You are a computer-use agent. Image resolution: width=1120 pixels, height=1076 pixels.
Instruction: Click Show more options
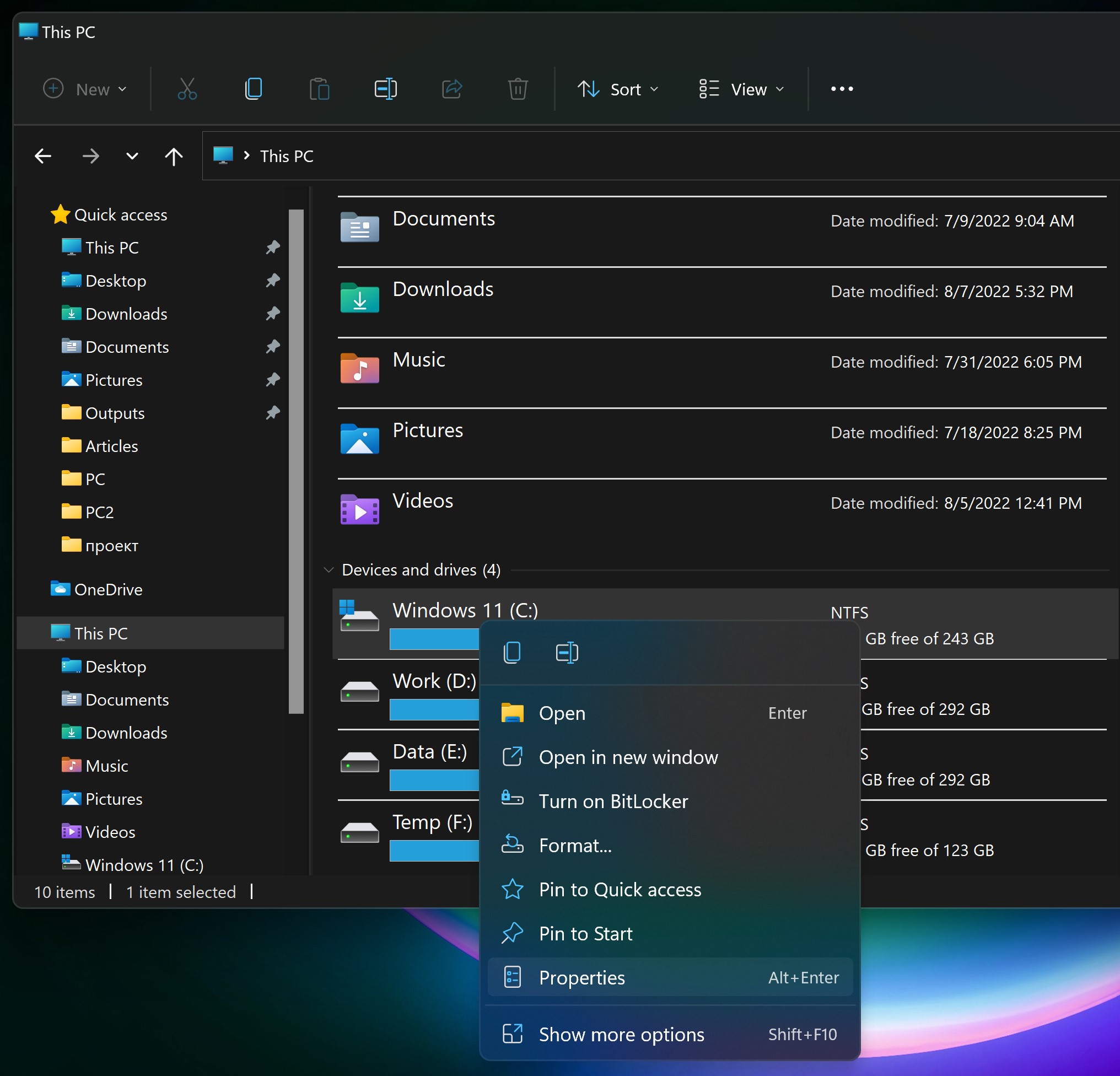[x=670, y=1034]
